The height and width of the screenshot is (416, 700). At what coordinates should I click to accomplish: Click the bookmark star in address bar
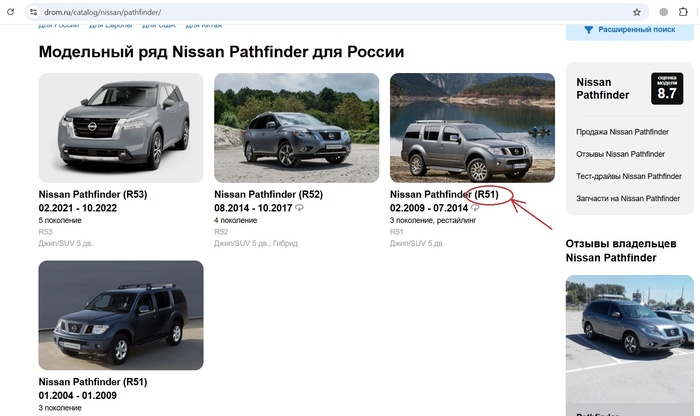(x=637, y=12)
